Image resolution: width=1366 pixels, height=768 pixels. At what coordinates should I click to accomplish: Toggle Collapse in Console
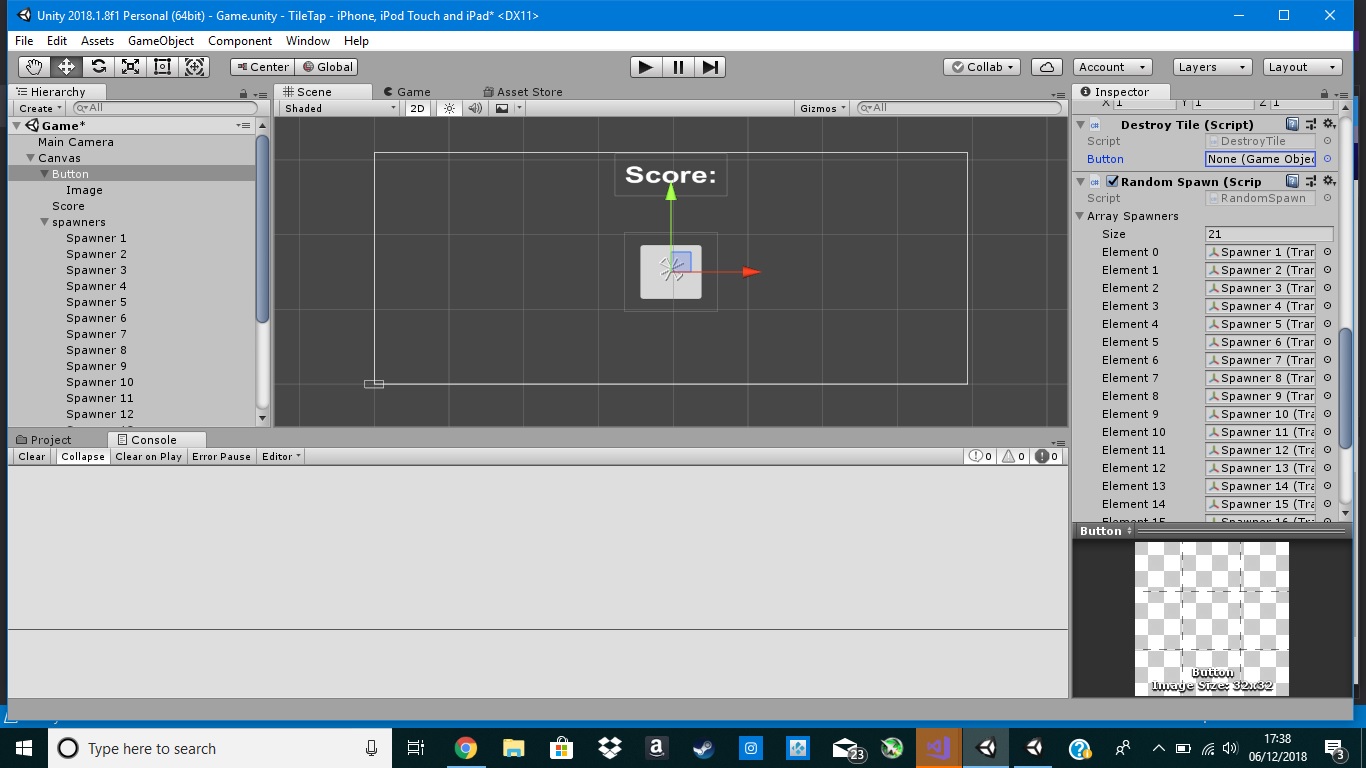pyautogui.click(x=83, y=456)
